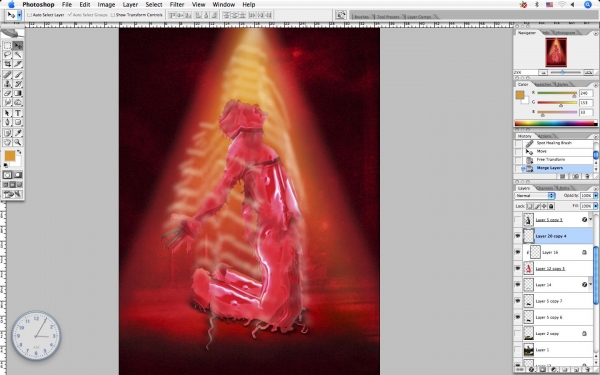Screen dimensions: 600x375
Task: Switch to the Channels tab
Action: point(545,188)
